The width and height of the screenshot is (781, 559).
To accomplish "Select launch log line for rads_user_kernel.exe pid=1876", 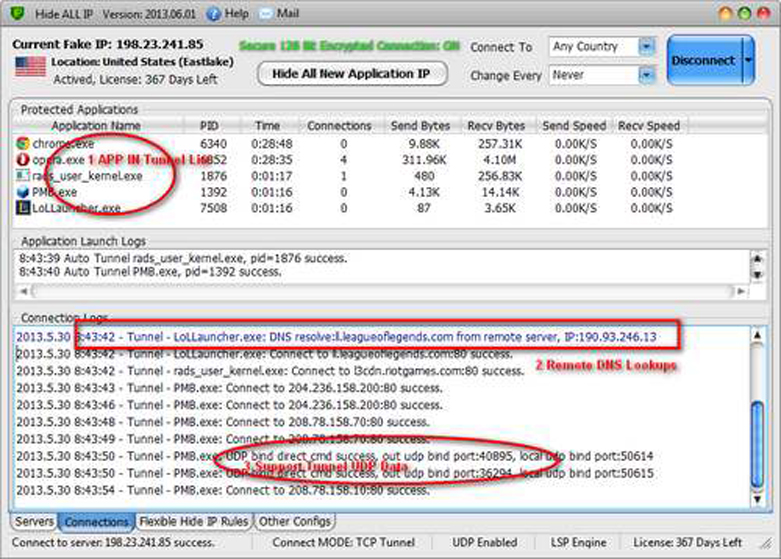I will click(183, 259).
